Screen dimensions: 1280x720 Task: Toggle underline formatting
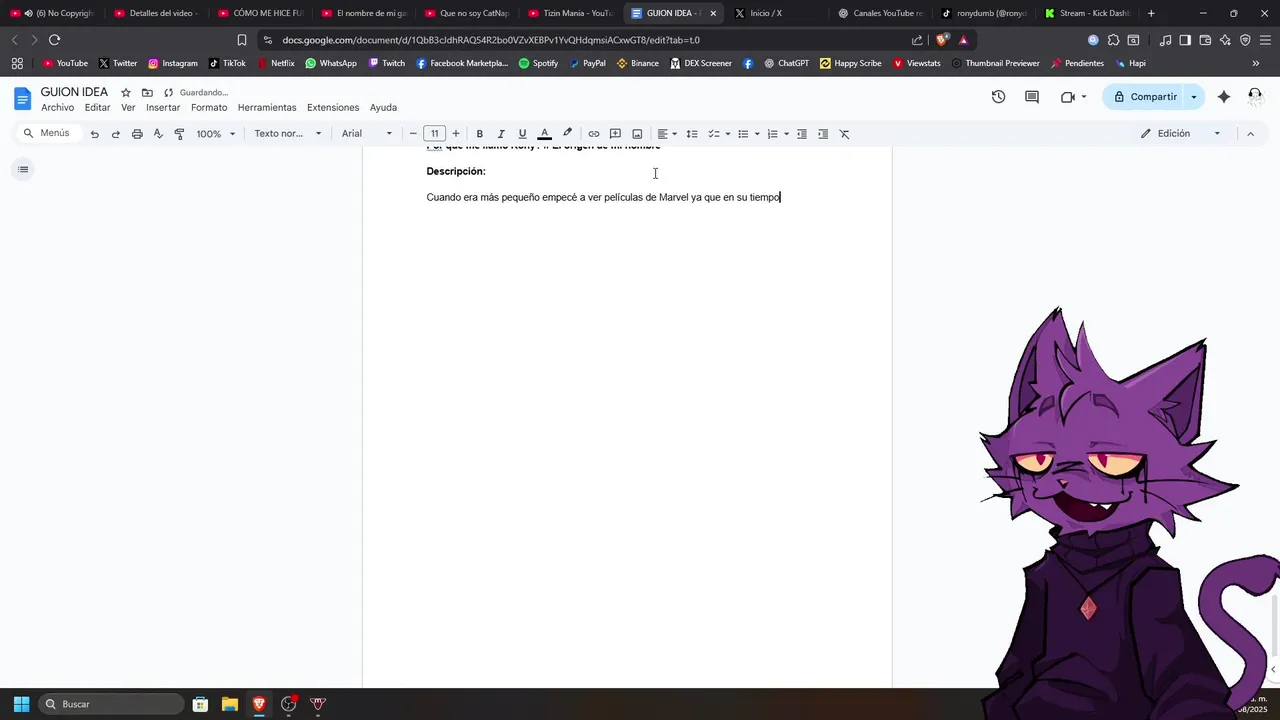(x=522, y=134)
